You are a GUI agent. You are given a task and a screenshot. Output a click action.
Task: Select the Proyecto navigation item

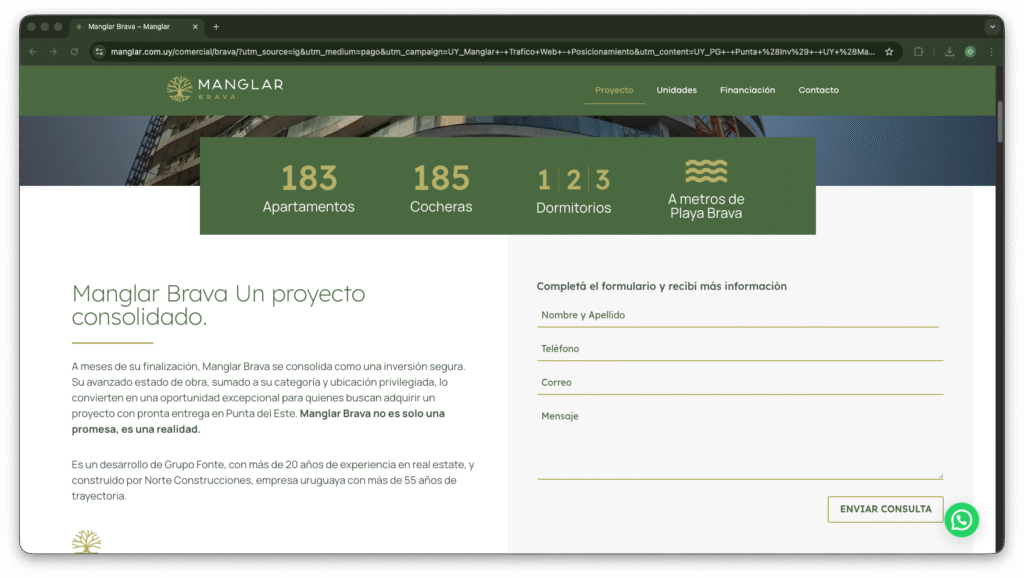pyautogui.click(x=614, y=90)
